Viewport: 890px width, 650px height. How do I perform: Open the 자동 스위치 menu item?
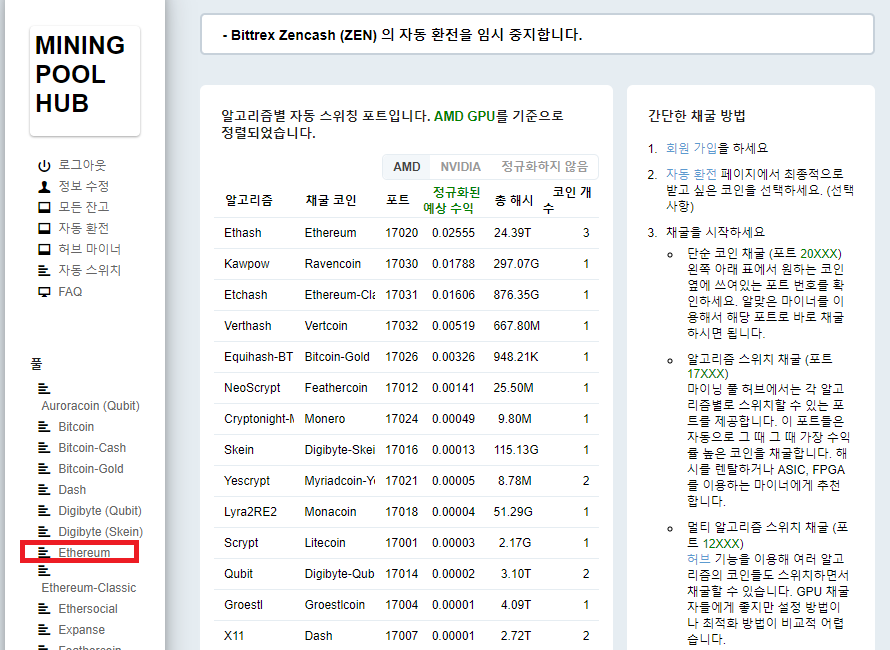[90, 270]
